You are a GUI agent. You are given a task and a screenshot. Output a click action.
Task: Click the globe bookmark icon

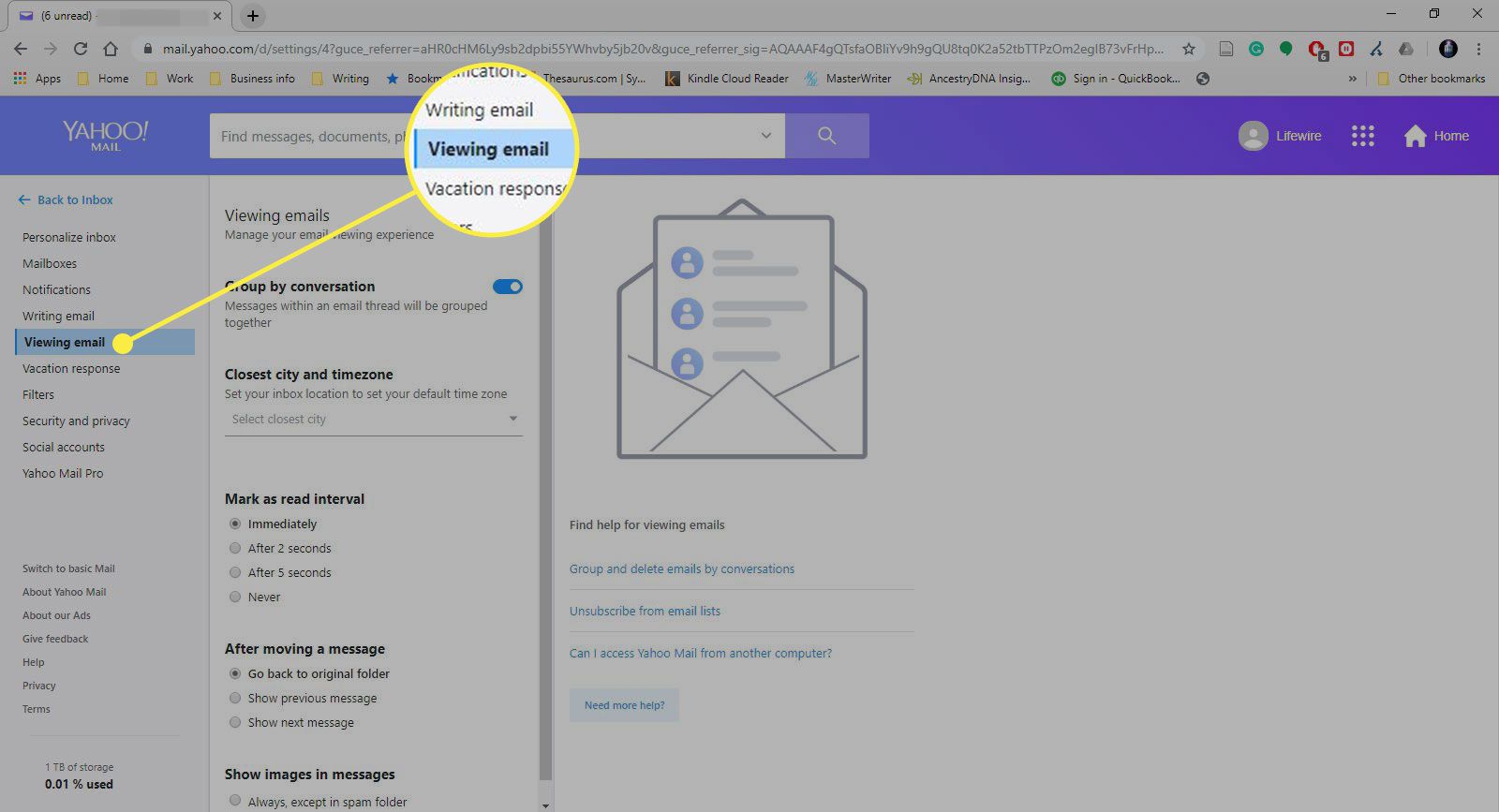coord(1203,79)
